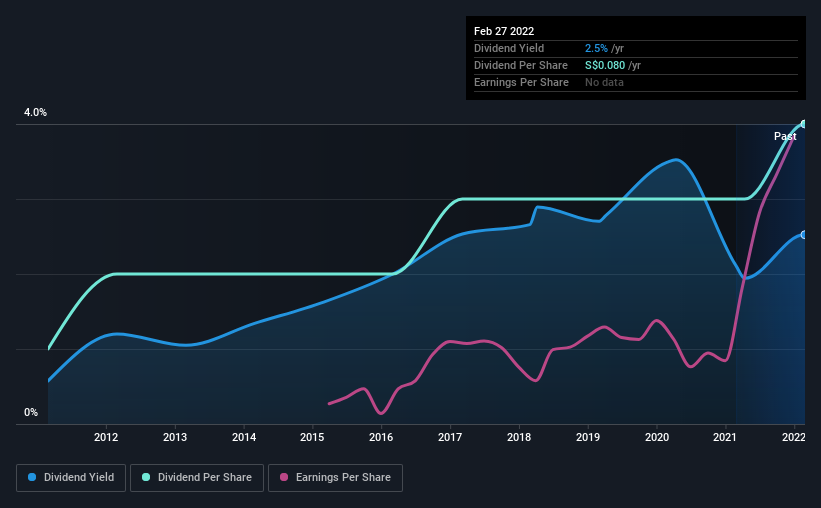Click the 2020 year label

[657, 437]
